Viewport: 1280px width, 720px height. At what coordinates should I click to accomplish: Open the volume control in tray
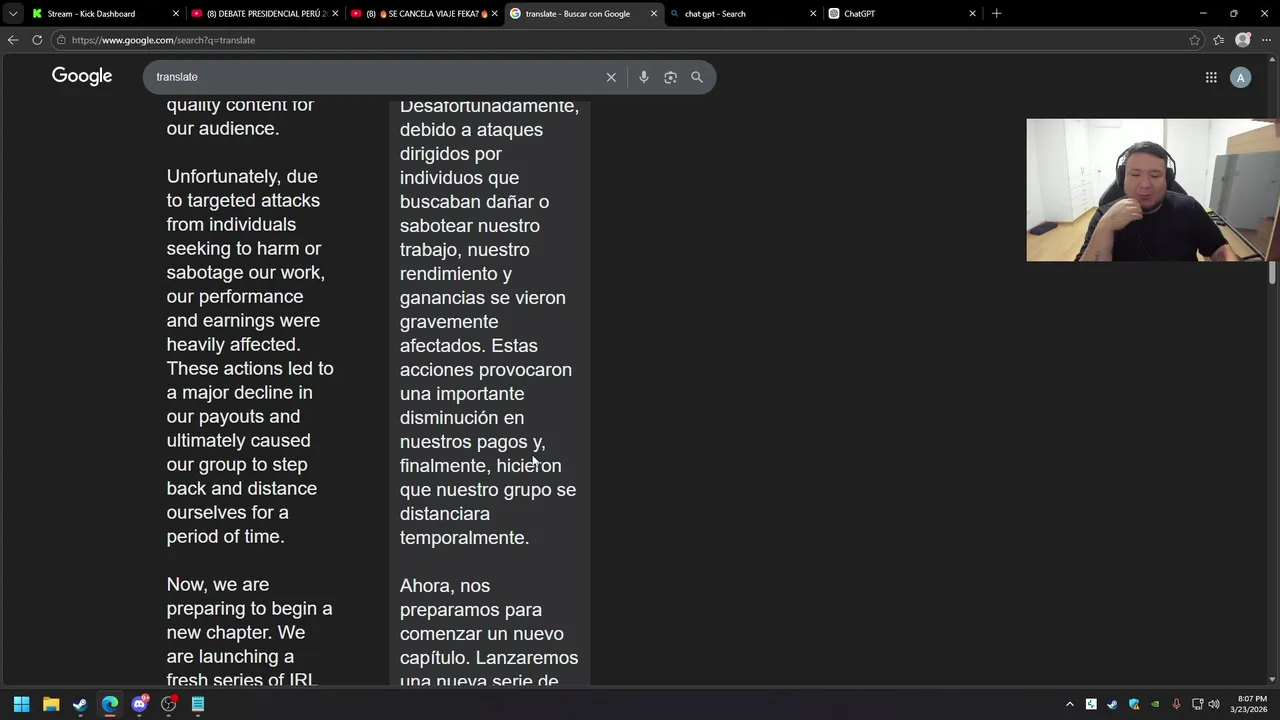[x=1214, y=704]
